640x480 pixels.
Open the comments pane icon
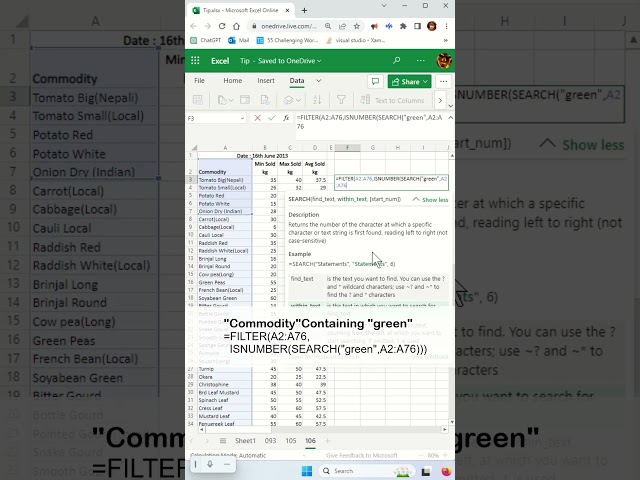(x=375, y=81)
